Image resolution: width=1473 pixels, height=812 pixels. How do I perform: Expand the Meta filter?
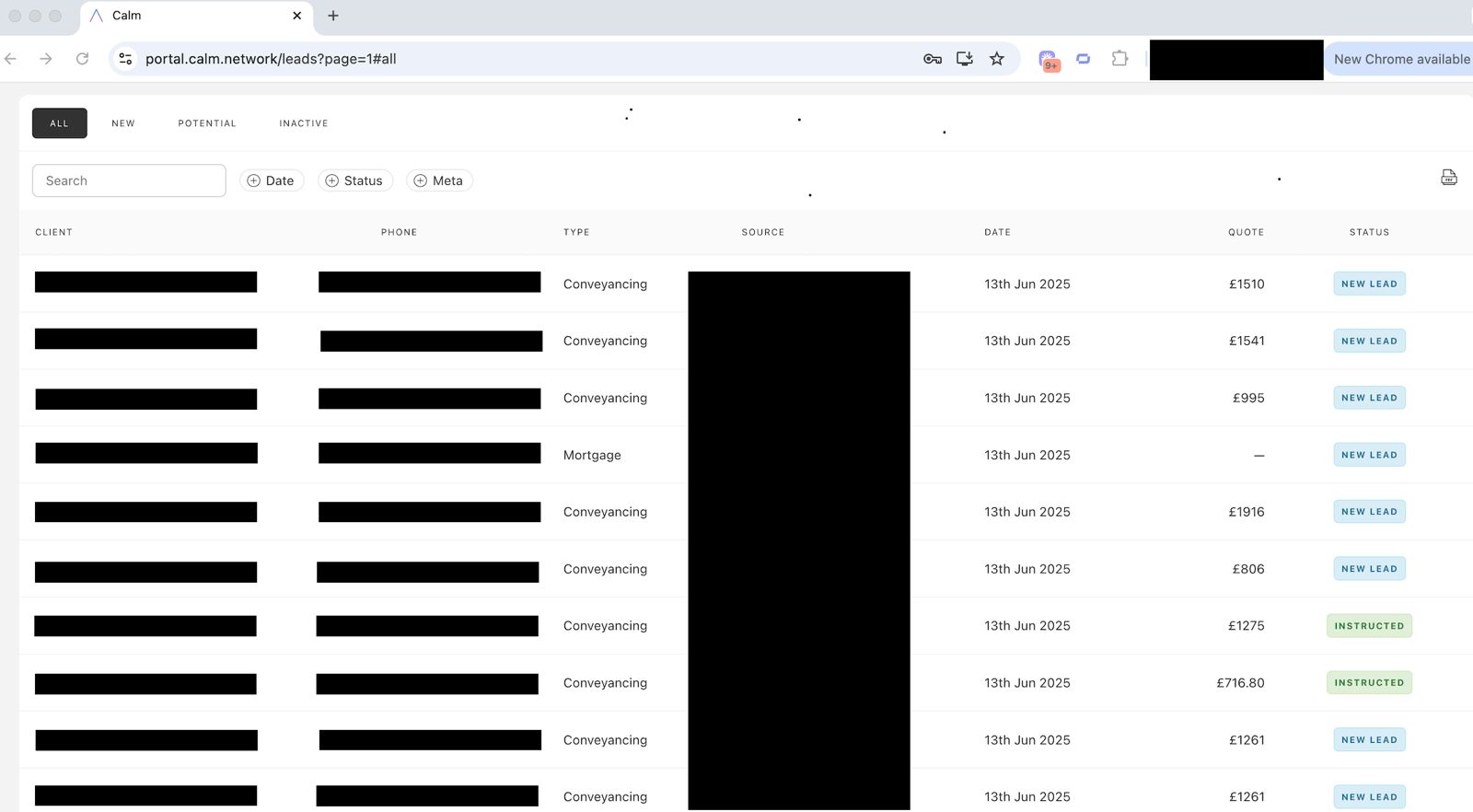(x=439, y=180)
